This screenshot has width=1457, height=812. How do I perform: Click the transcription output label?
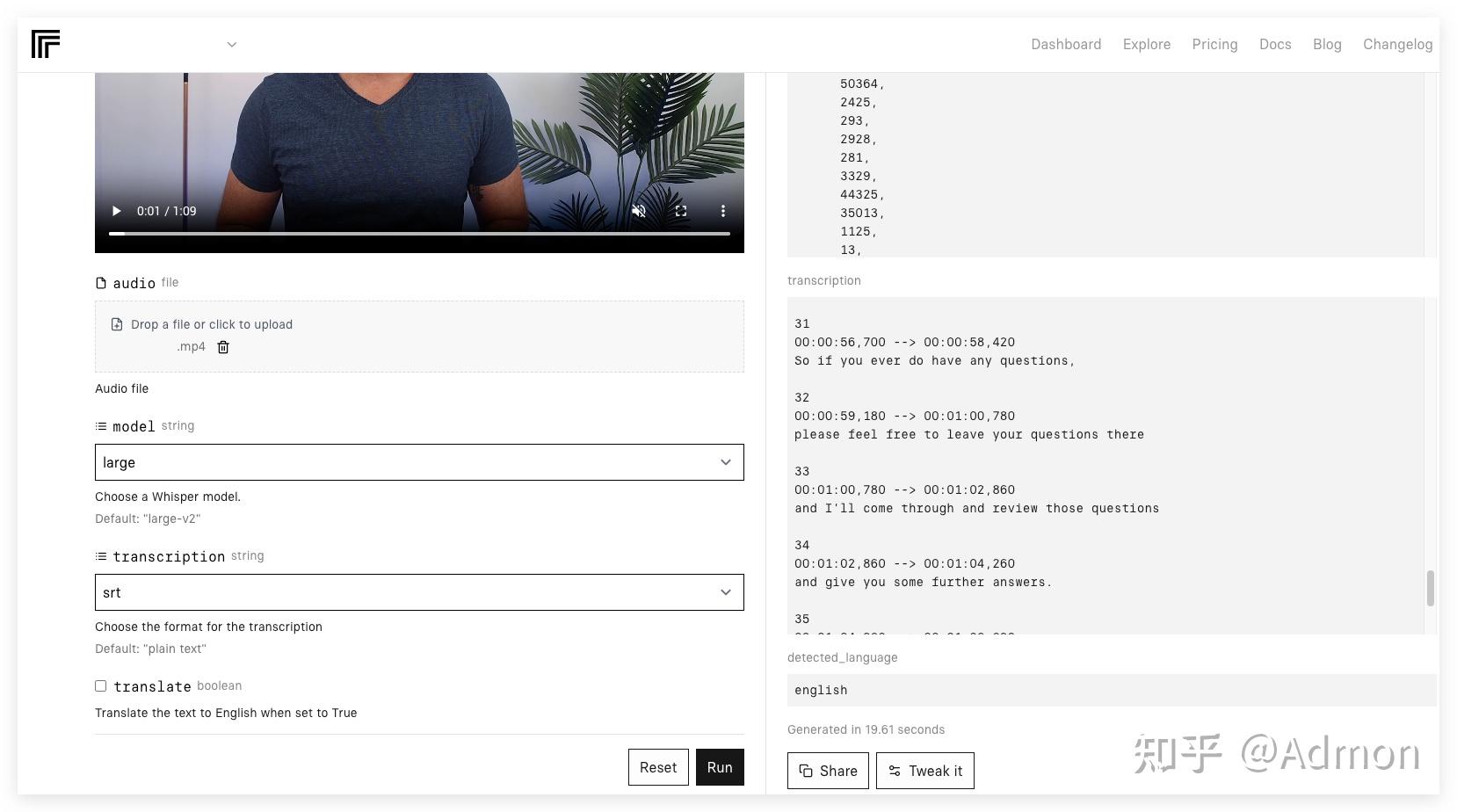click(824, 280)
